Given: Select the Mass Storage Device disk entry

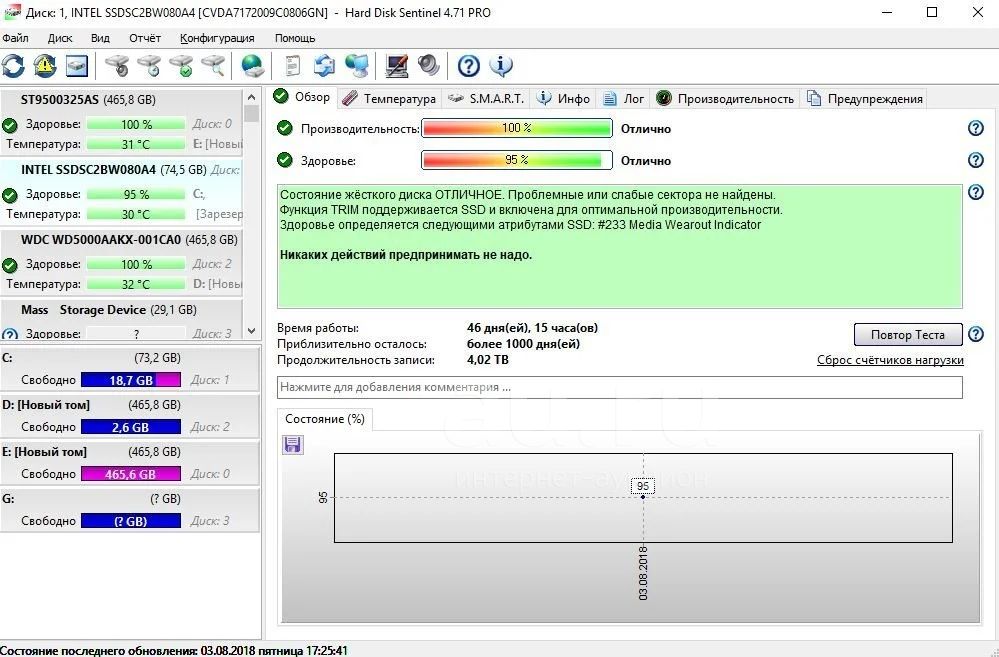Looking at the screenshot, I should 122,319.
